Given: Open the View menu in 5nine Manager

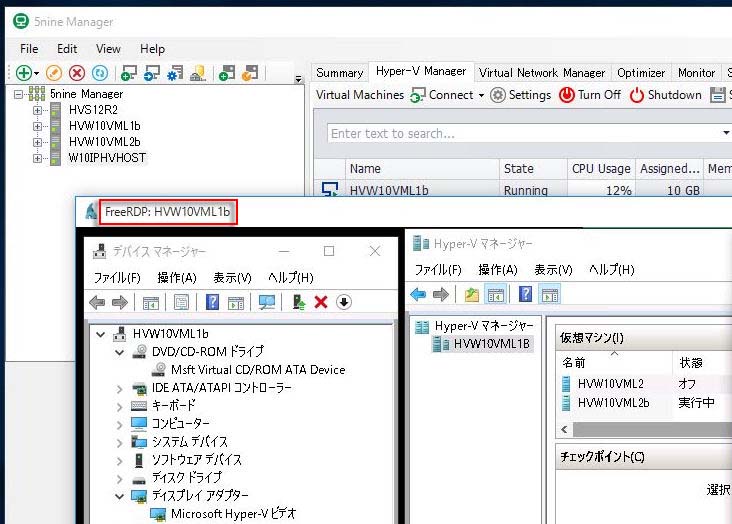Looking at the screenshot, I should 108,49.
